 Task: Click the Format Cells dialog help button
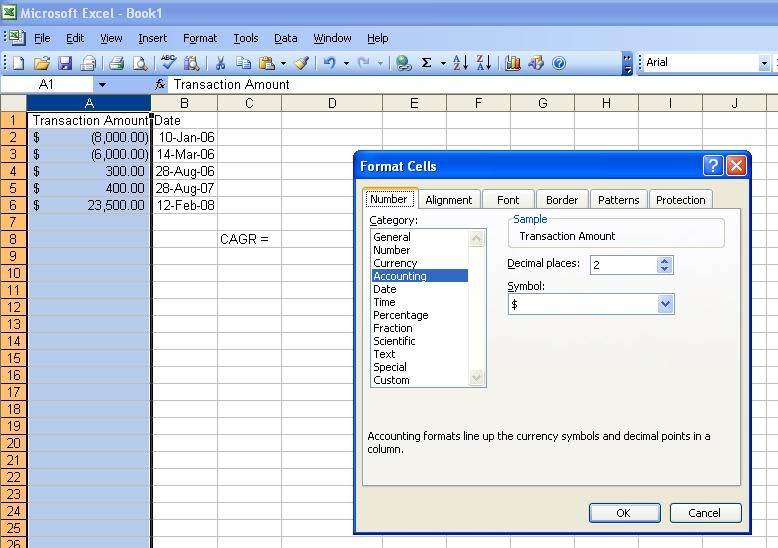[x=713, y=165]
